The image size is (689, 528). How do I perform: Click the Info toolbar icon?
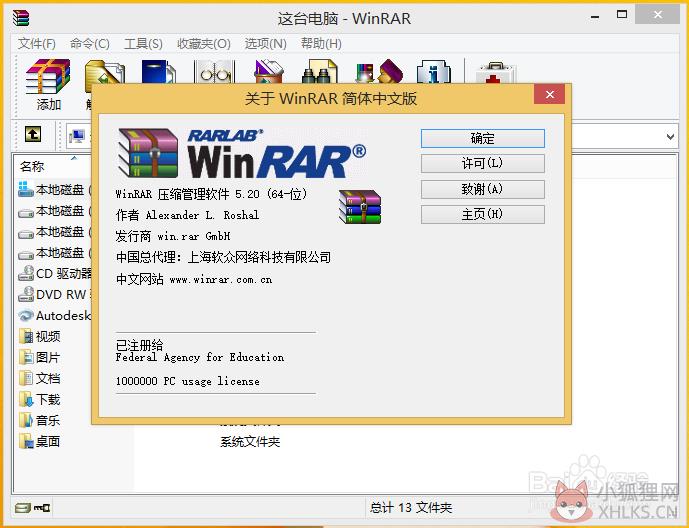coord(434,72)
